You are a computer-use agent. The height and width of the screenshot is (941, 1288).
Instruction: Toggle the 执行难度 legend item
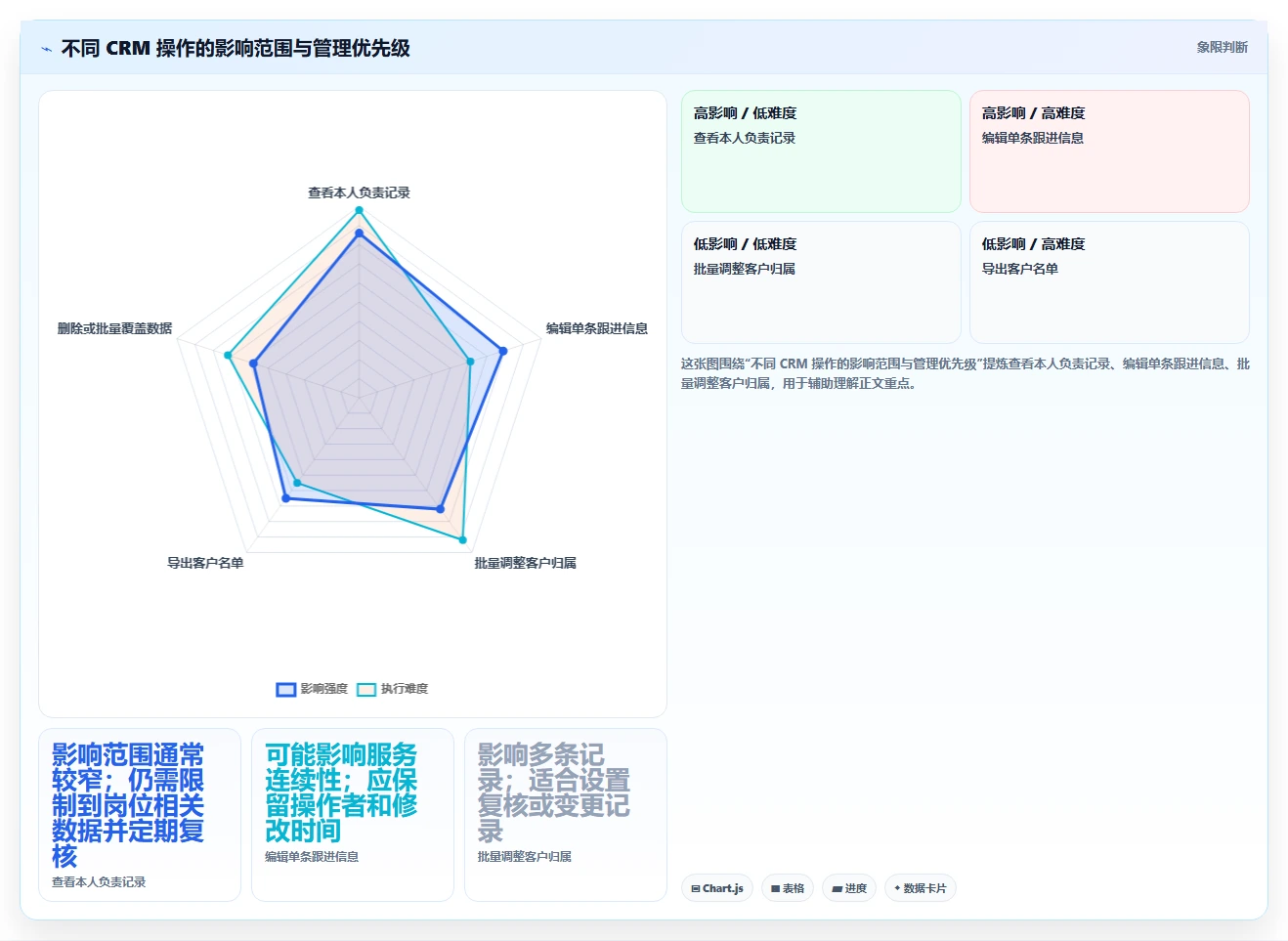[392, 689]
